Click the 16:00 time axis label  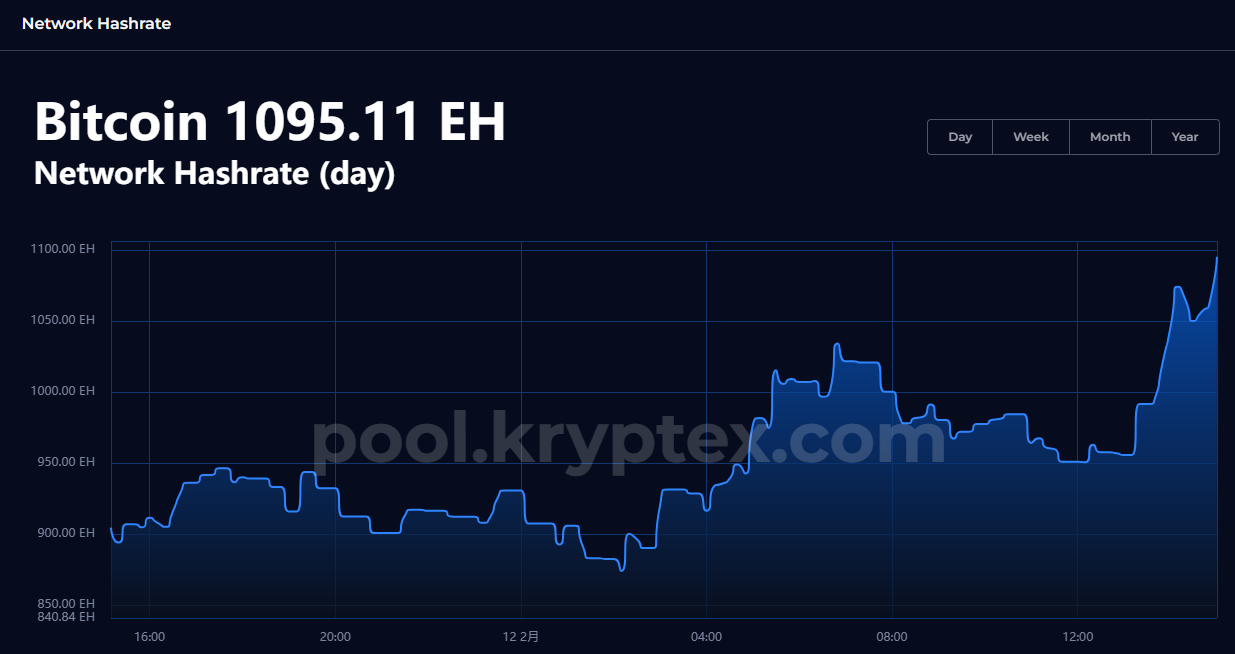click(149, 637)
